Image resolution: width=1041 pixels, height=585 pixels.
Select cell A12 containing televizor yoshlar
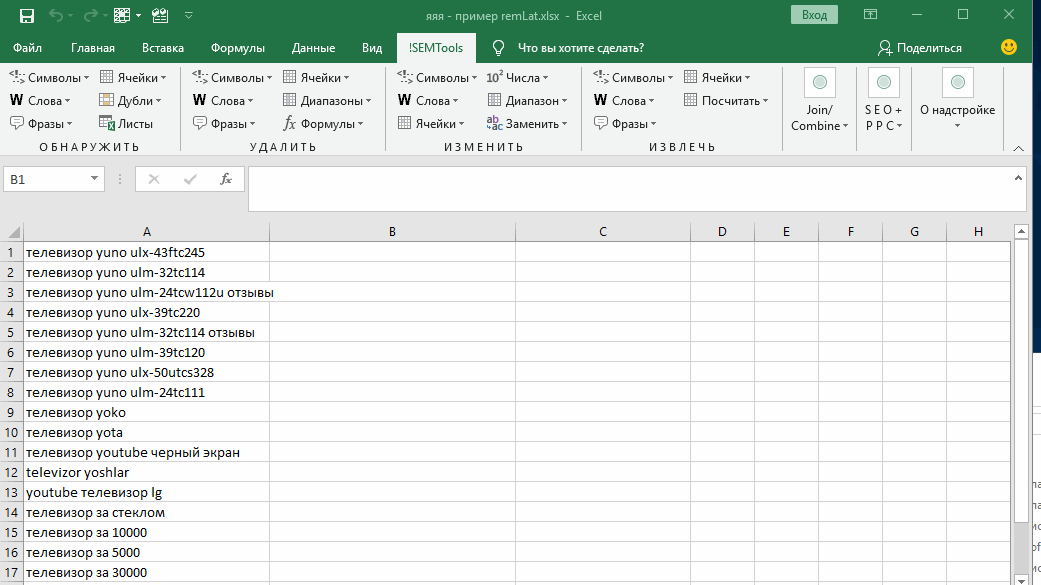pyautogui.click(x=145, y=472)
